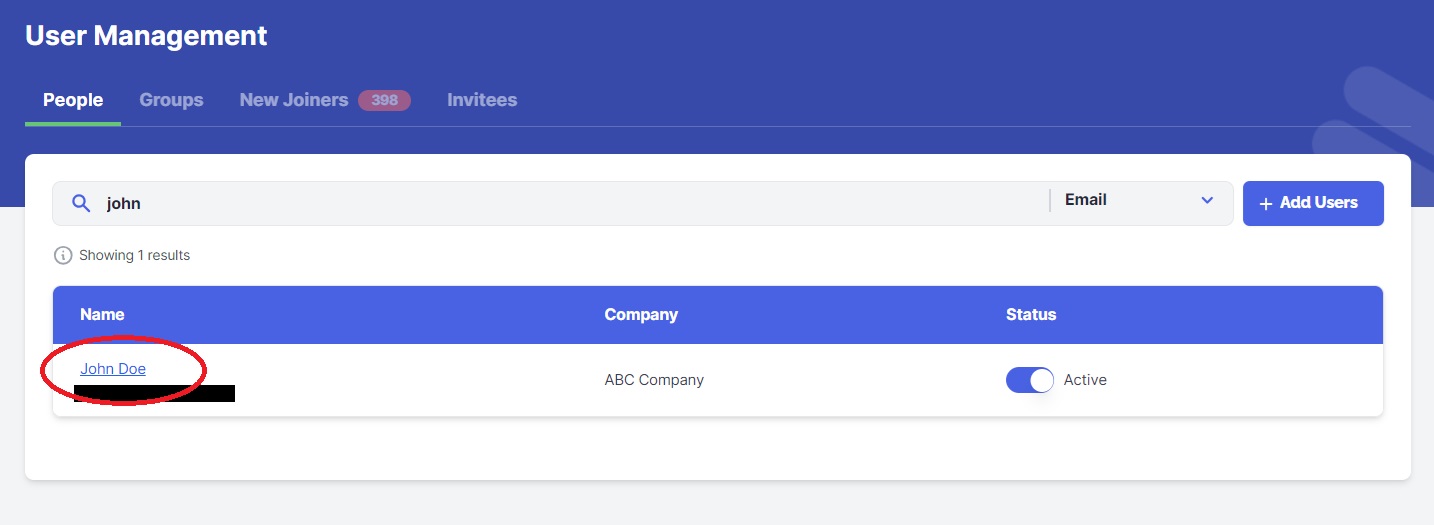The height and width of the screenshot is (525, 1434).
Task: Toggle John Doe's Active status switch
Action: tap(1029, 380)
